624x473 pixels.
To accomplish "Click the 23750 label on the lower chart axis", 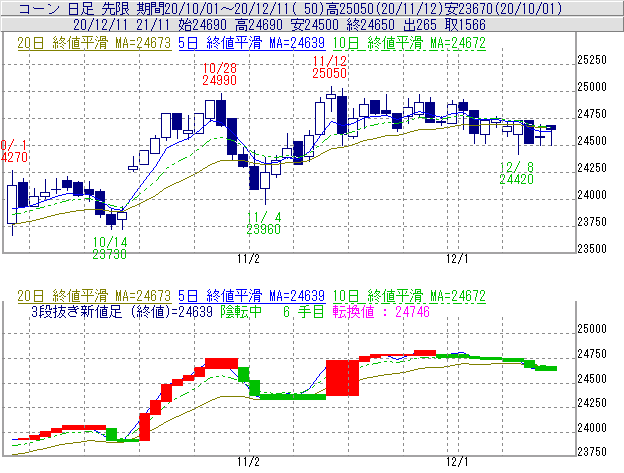I will (x=592, y=452).
